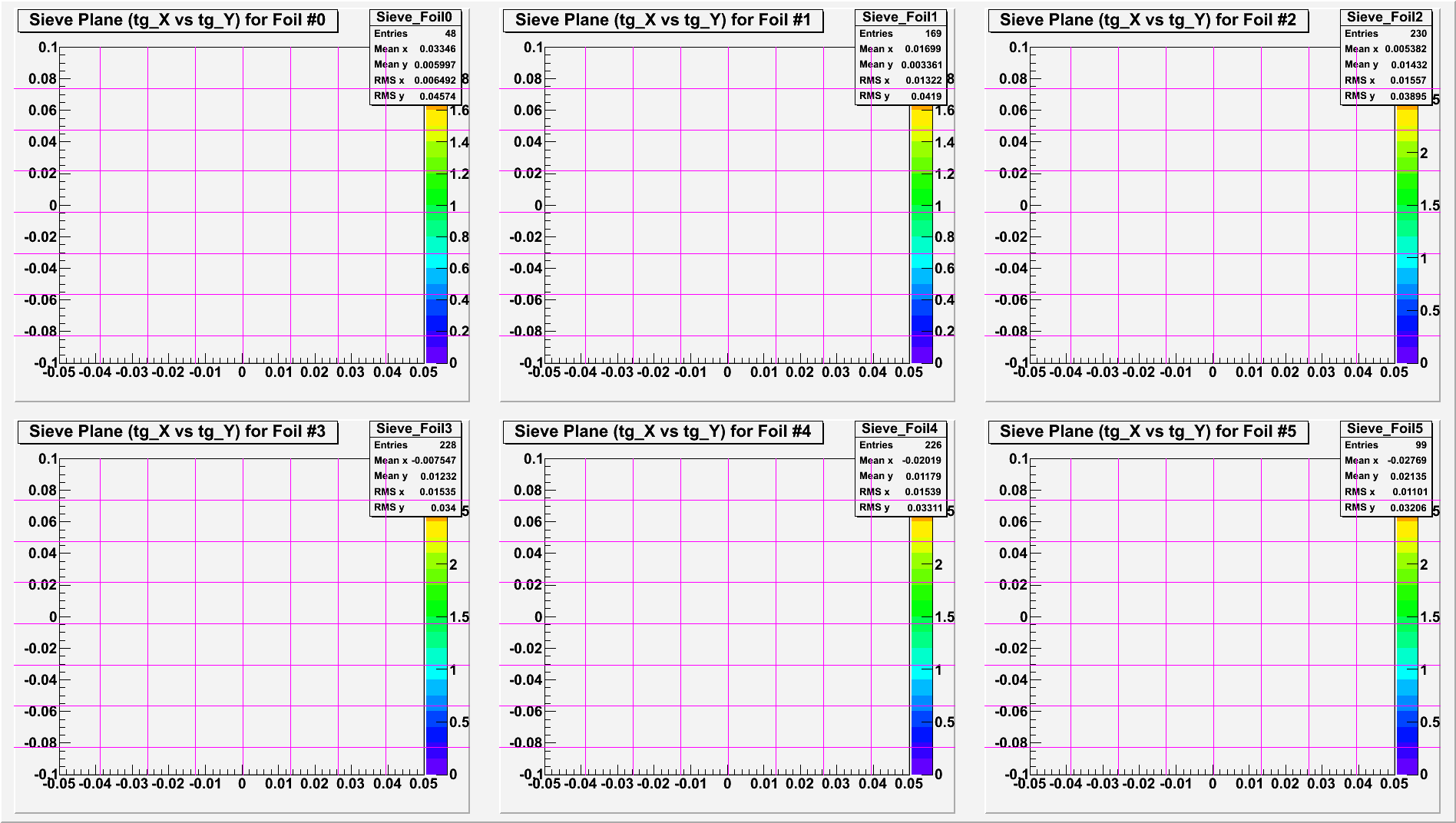Screen dimensions: 1456x823
Task: Click the Sieve_Foil4 stats box header
Action: [x=900, y=428]
